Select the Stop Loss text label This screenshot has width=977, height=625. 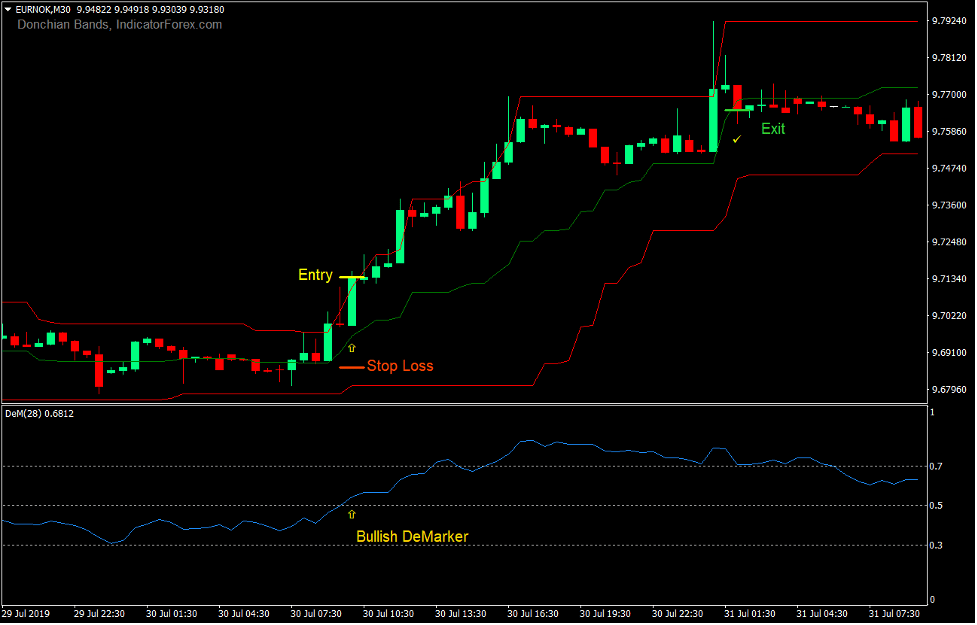(x=400, y=366)
